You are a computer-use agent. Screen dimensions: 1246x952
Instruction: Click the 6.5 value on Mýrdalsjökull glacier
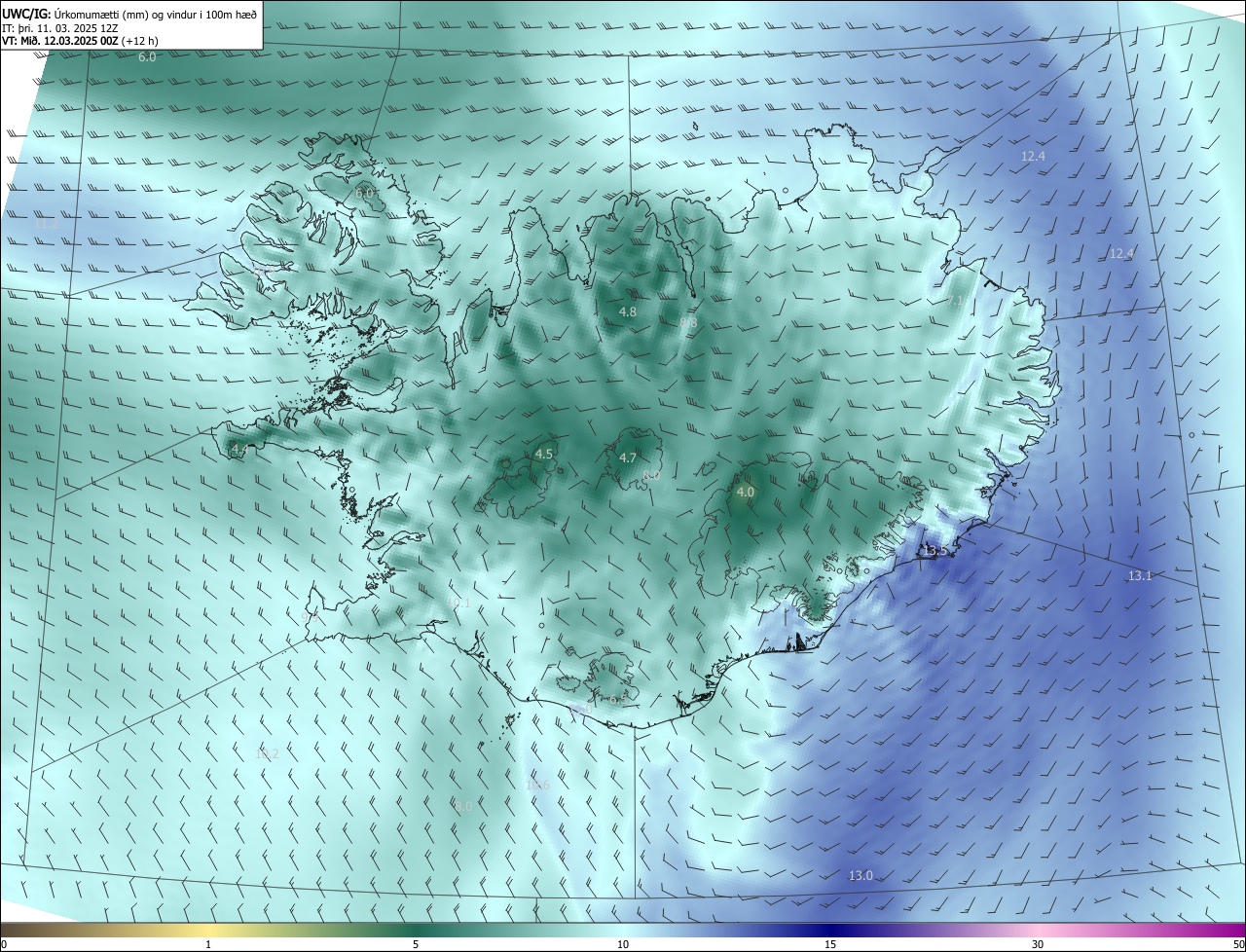coord(616,700)
